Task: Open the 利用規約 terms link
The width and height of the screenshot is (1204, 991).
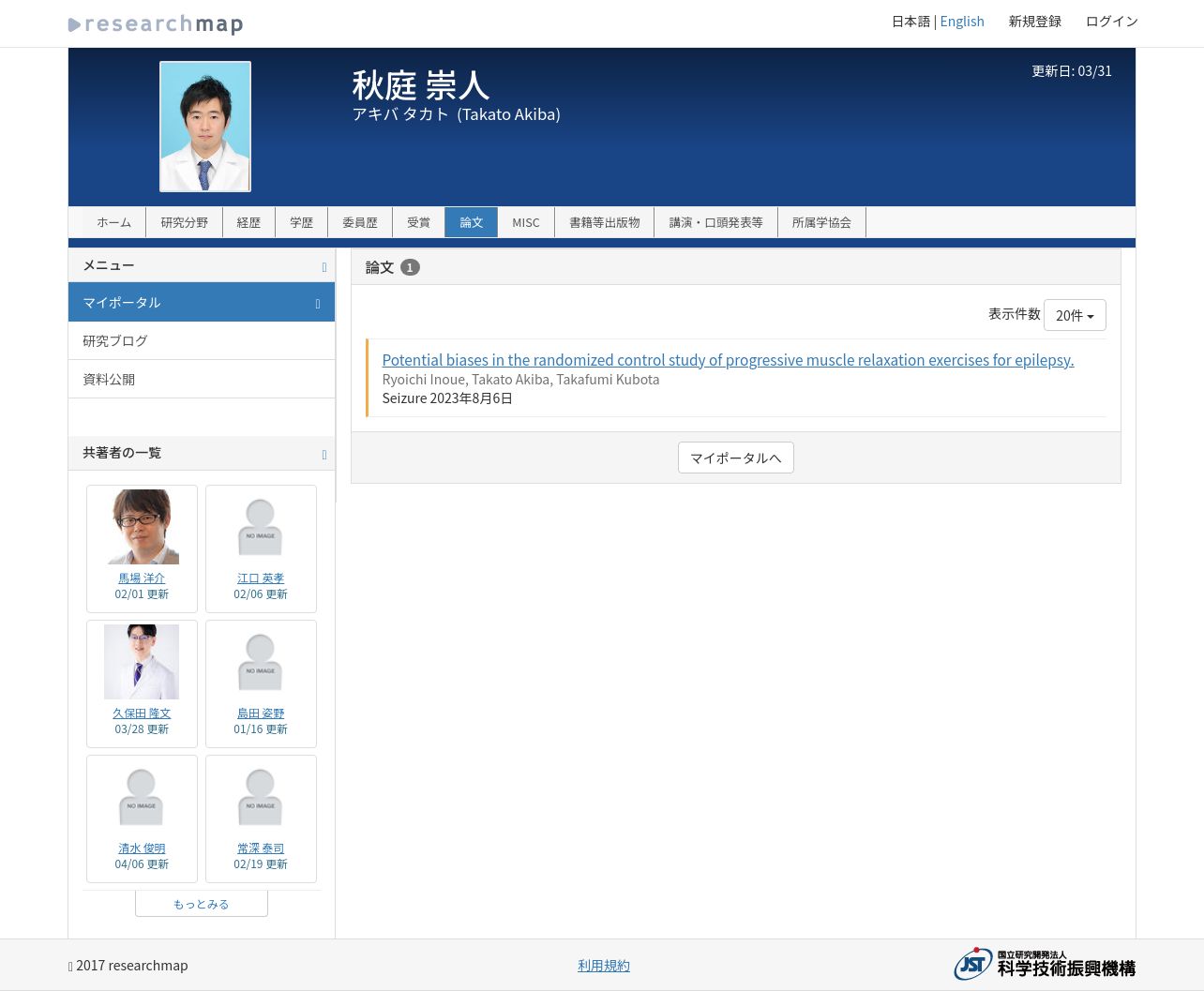Action: point(604,965)
